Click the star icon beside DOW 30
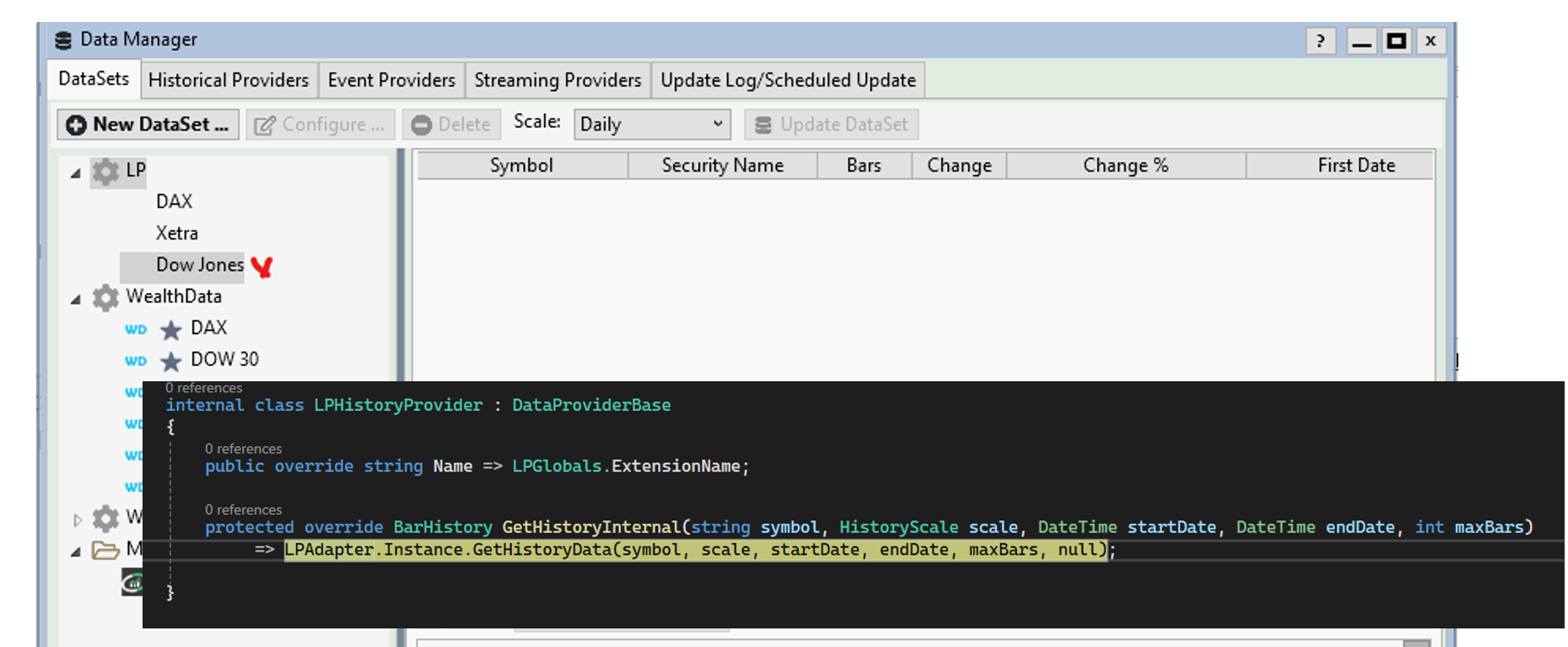The height and width of the screenshot is (647, 1568). coord(171,362)
